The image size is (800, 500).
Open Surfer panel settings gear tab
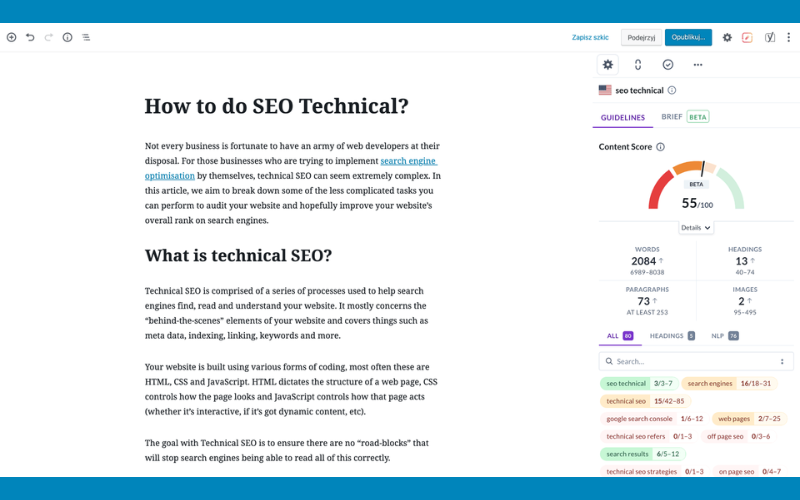[608, 65]
